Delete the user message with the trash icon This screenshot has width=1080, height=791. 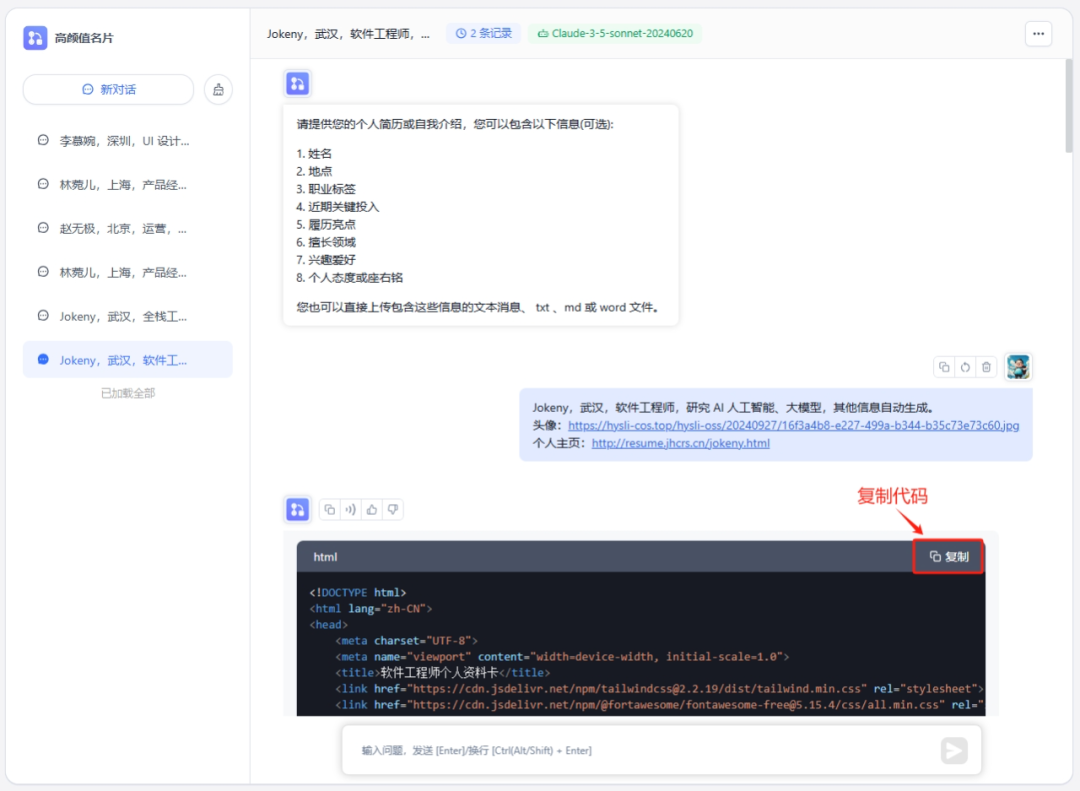tap(986, 367)
